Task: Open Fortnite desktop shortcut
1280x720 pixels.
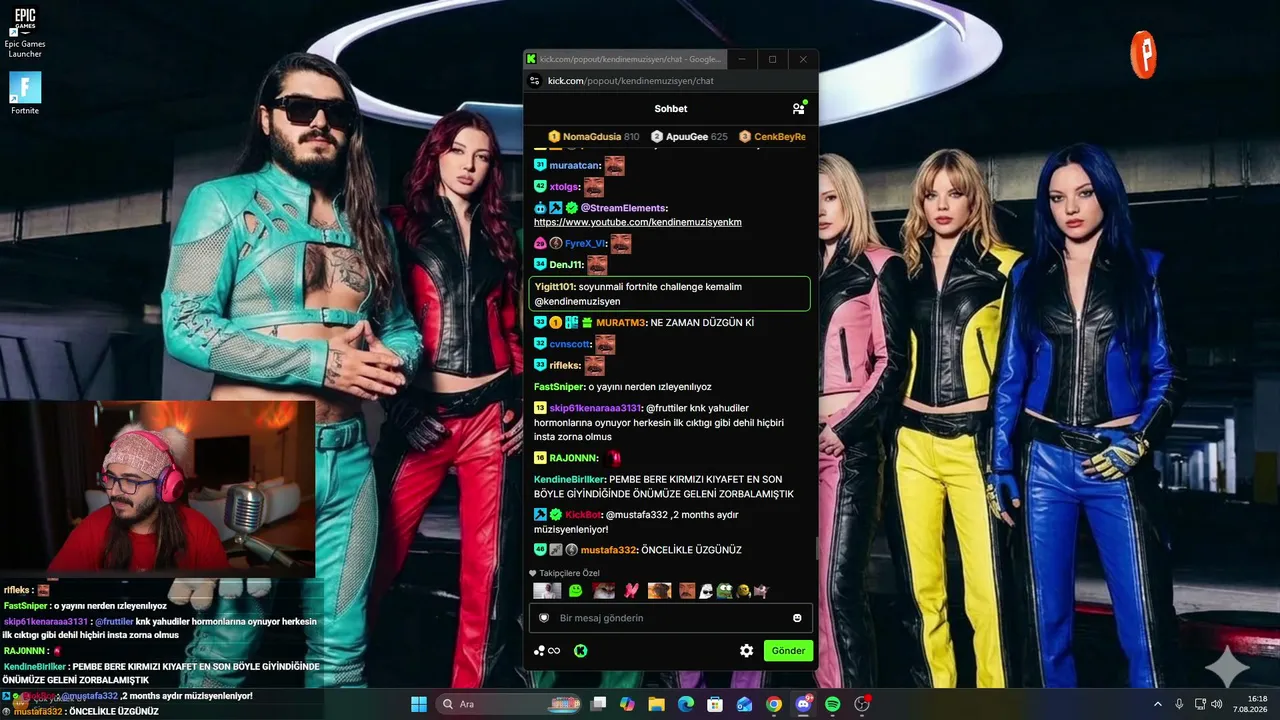Action: coord(25,93)
